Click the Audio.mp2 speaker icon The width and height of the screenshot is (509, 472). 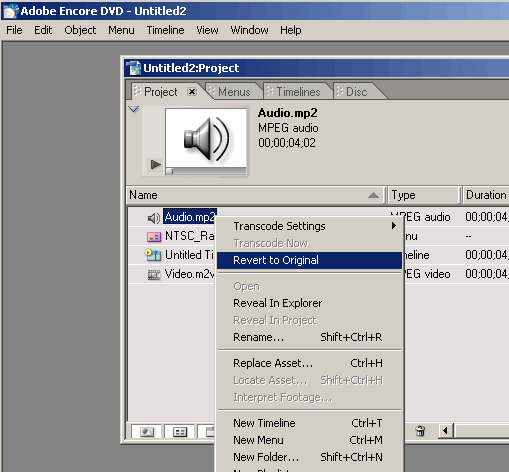click(154, 218)
